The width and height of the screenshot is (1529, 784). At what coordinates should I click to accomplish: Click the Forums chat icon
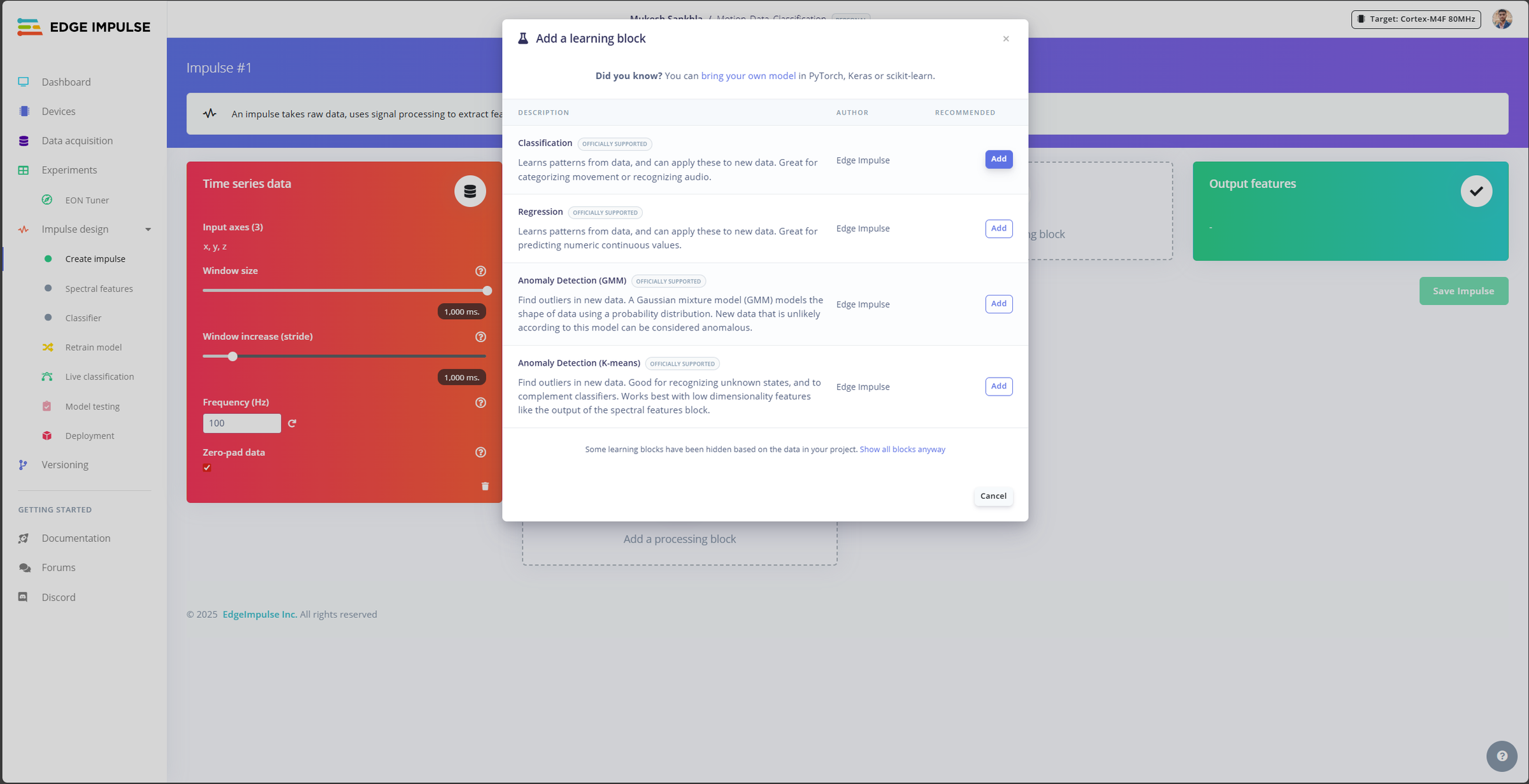point(24,567)
